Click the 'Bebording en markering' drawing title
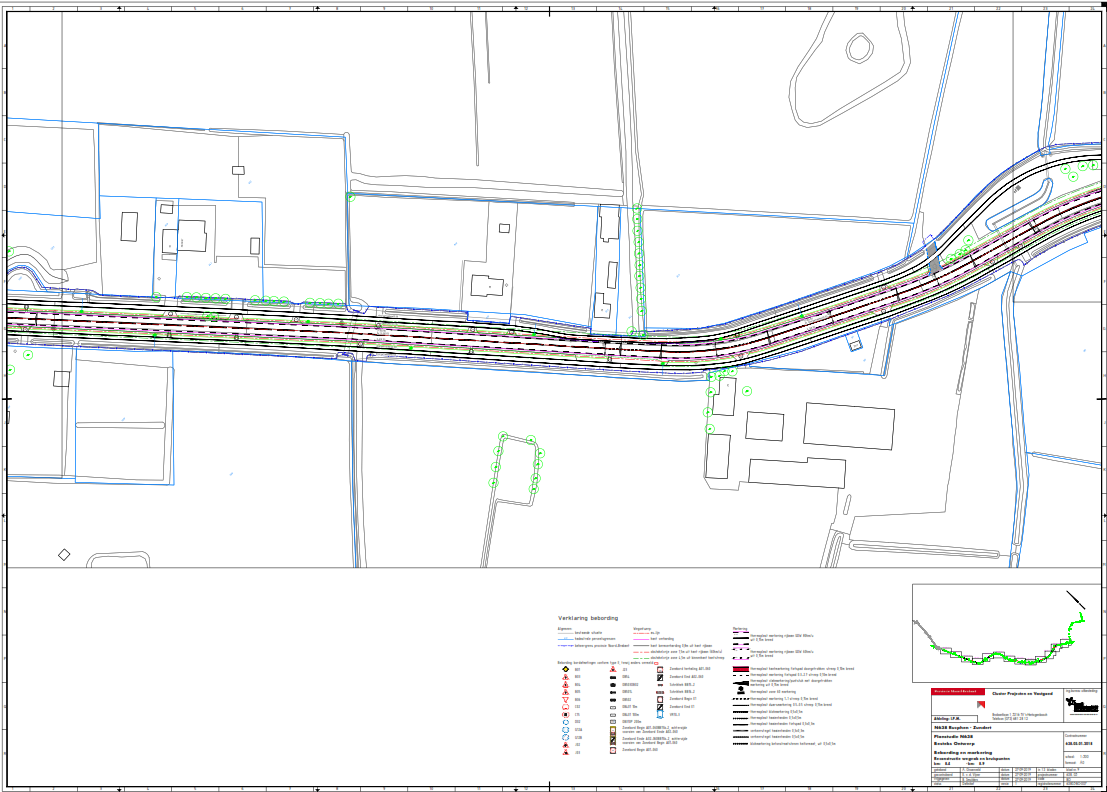 coord(962,752)
